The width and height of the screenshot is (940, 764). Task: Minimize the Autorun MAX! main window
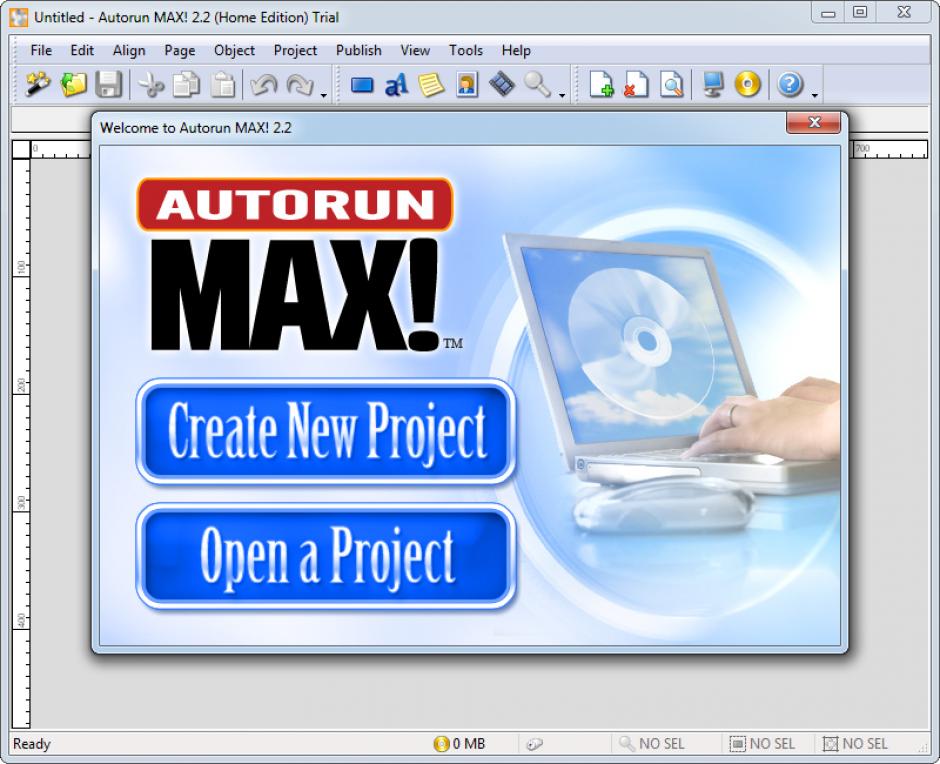[828, 13]
